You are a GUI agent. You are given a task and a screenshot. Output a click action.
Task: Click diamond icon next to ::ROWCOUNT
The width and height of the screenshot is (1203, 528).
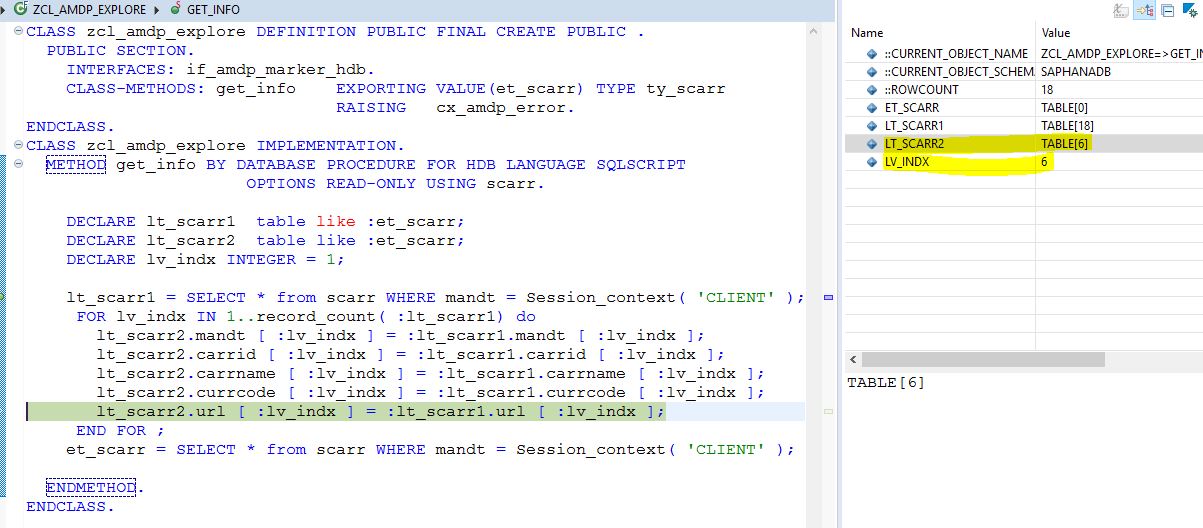873,90
